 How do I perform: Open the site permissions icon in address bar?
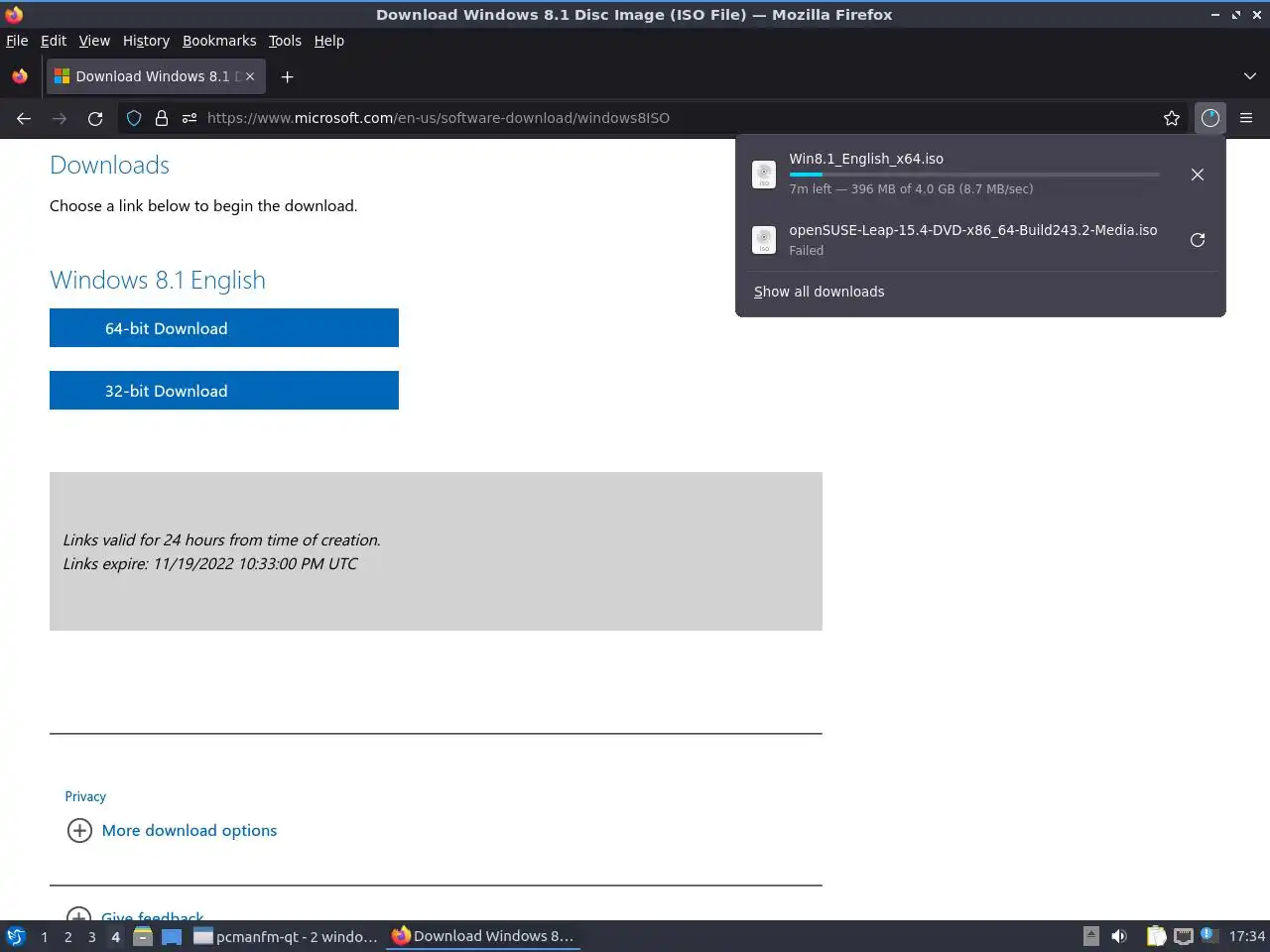point(190,118)
